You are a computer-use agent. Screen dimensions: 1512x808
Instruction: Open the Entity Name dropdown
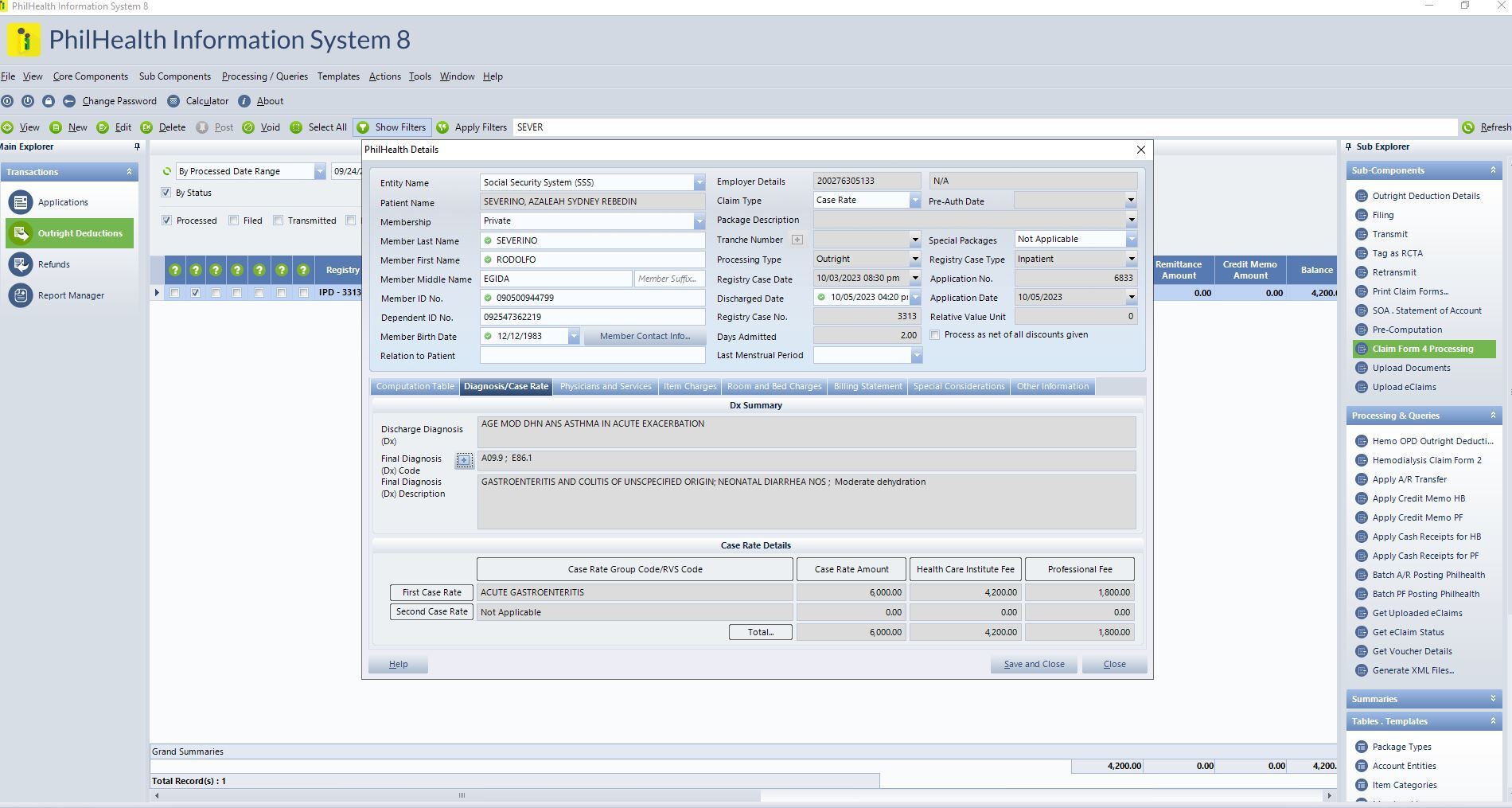click(699, 182)
